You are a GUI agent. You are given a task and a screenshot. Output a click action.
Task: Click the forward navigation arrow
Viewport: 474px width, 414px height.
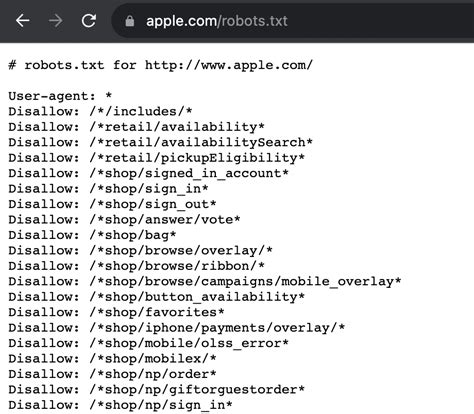[x=55, y=21]
